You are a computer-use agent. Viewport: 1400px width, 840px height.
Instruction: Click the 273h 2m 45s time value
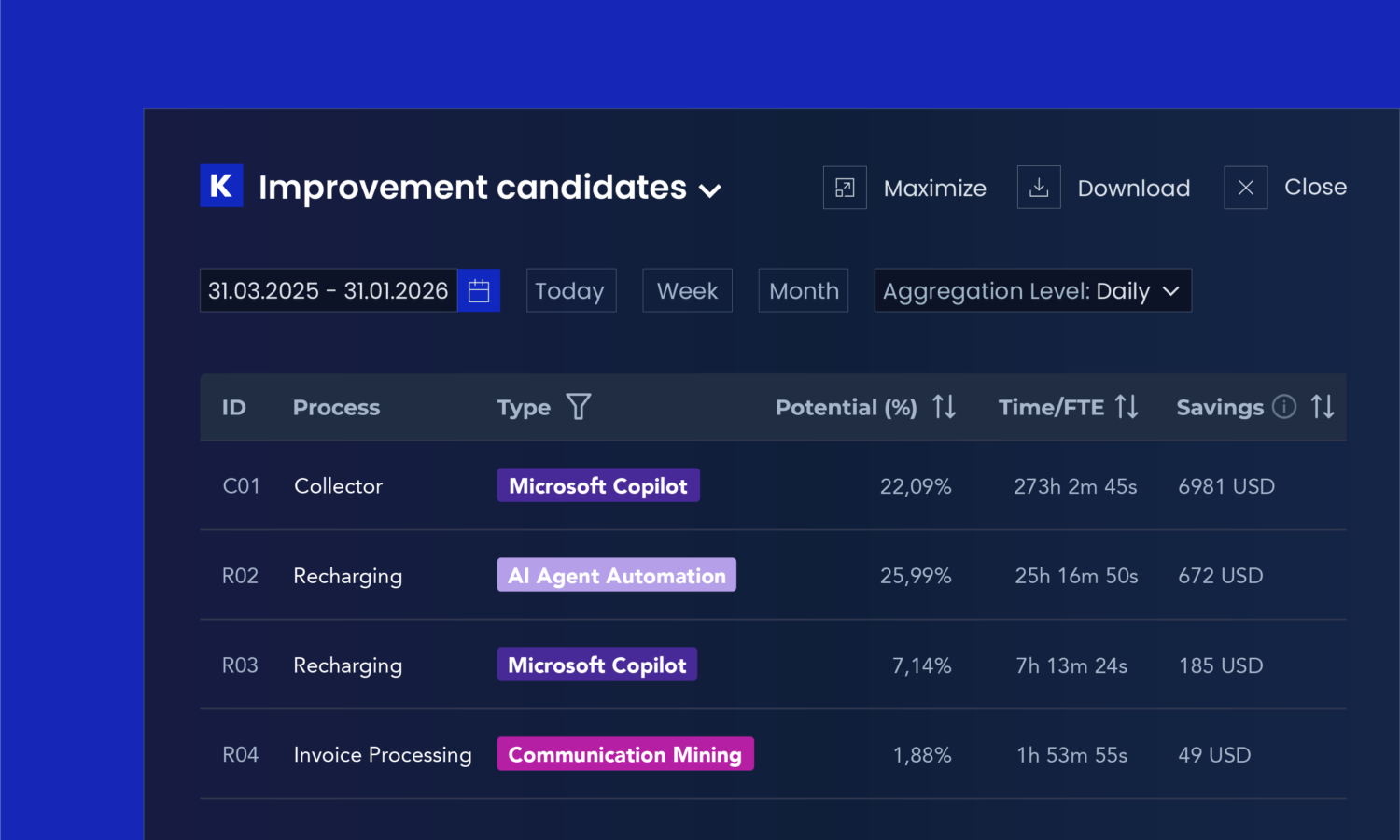(x=1076, y=487)
